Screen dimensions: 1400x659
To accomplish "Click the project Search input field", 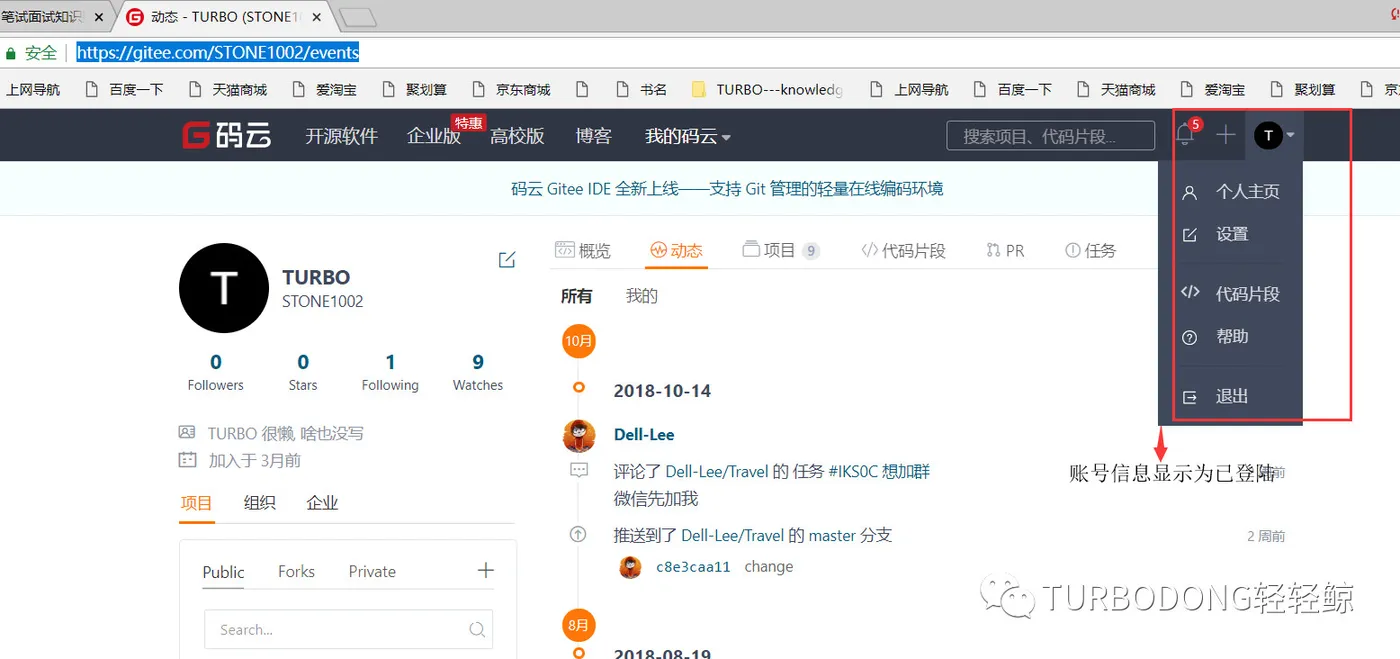I will pos(348,630).
